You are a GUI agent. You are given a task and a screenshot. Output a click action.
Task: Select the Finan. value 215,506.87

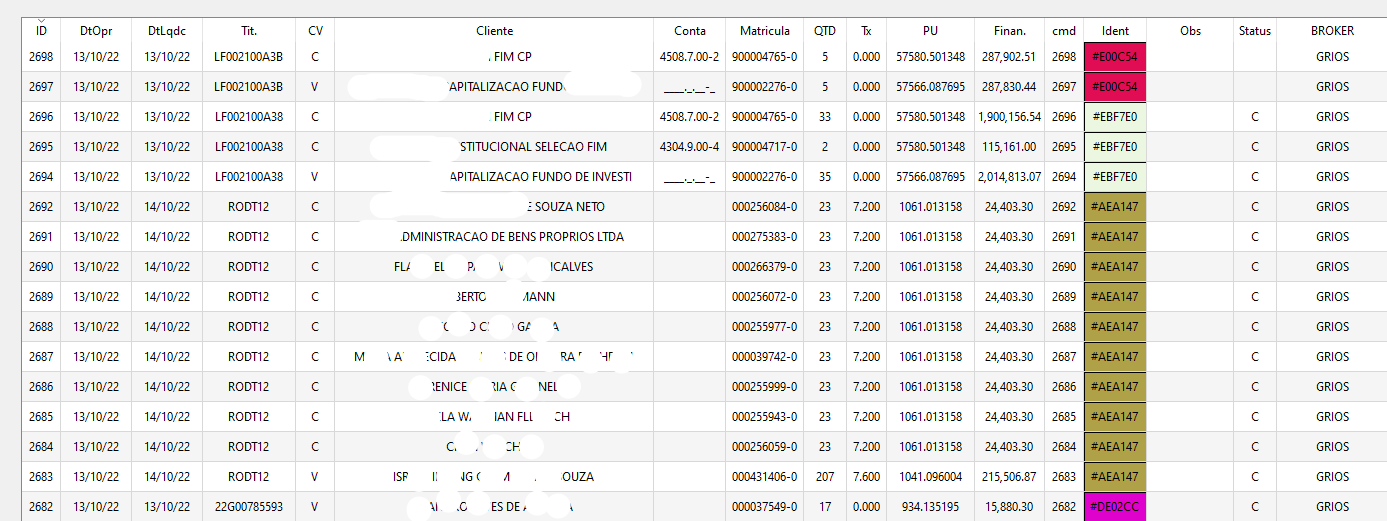(1009, 477)
